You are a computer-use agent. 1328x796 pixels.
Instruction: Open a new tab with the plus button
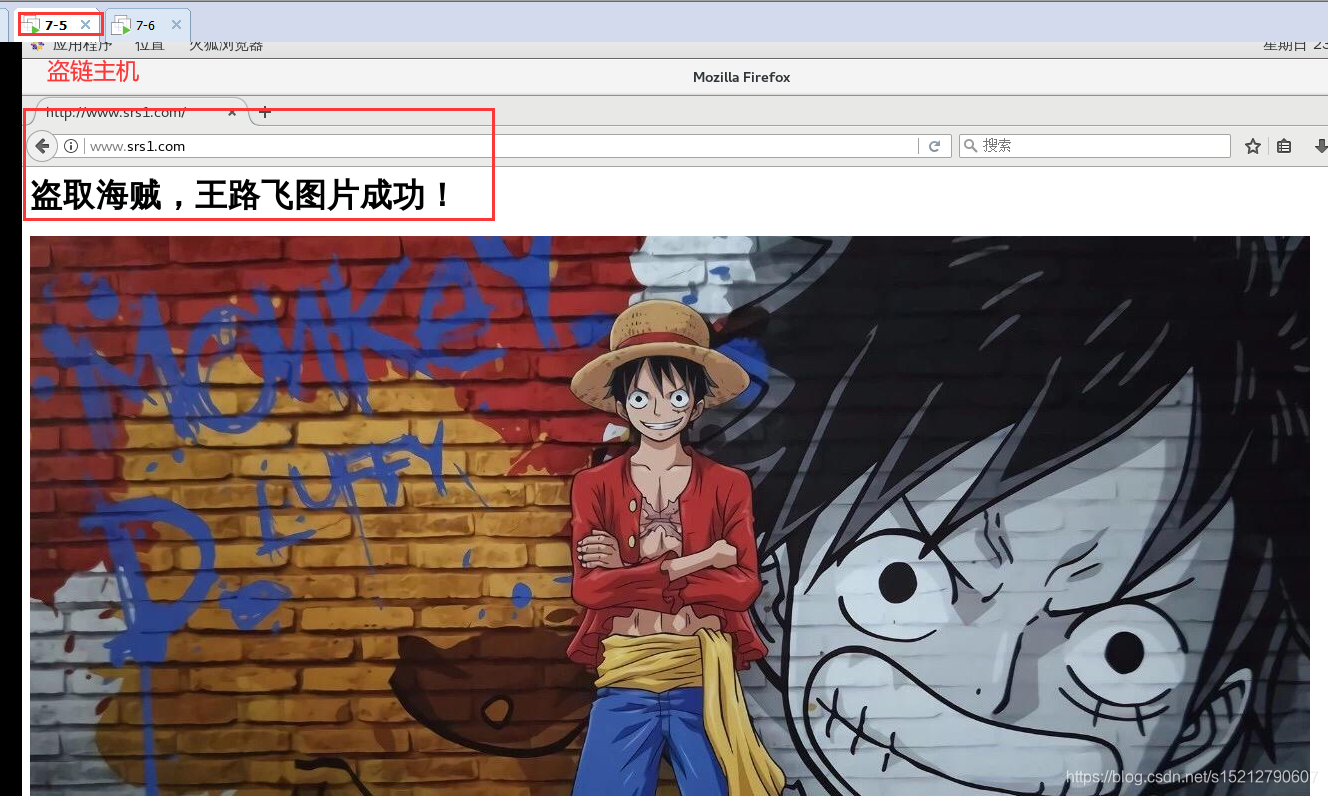click(x=264, y=112)
